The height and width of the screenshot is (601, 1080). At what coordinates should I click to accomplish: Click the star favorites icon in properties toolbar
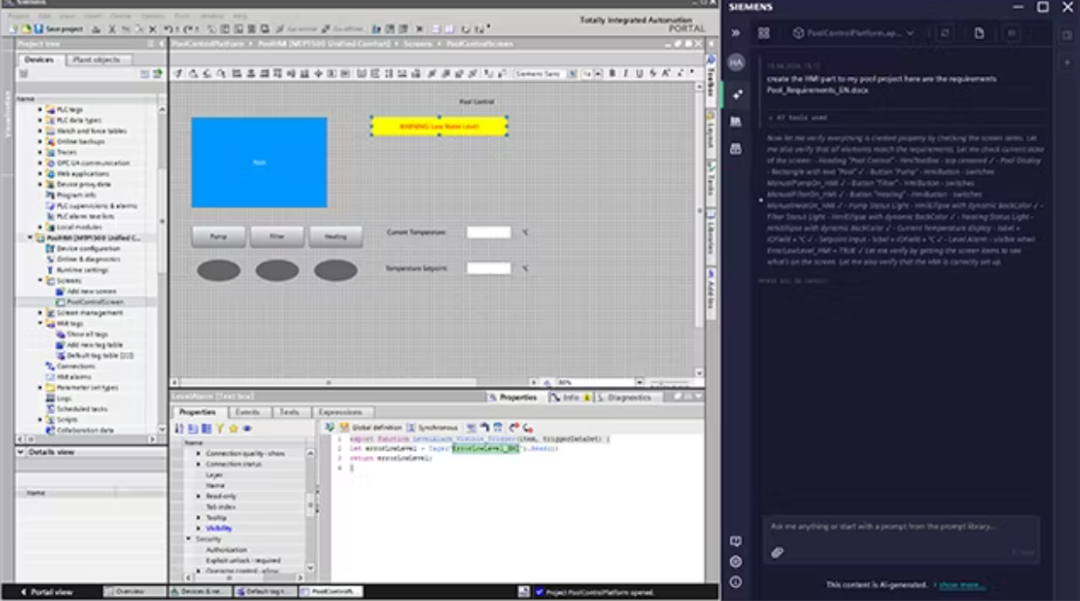[x=233, y=428]
